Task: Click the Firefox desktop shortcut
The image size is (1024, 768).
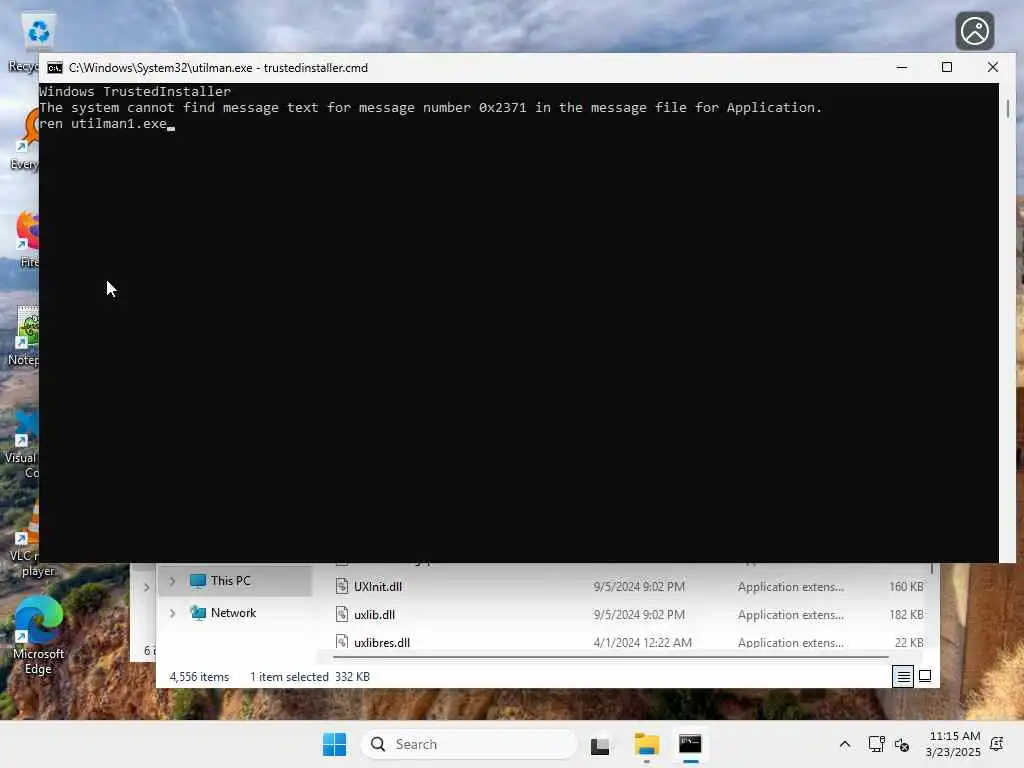Action: [26, 238]
